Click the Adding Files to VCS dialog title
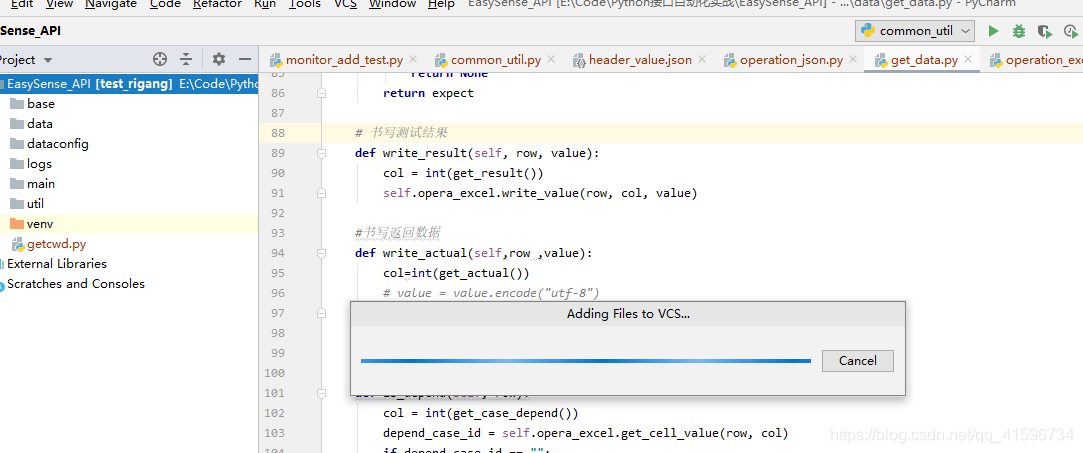Image resolution: width=1083 pixels, height=453 pixels. 628,314
